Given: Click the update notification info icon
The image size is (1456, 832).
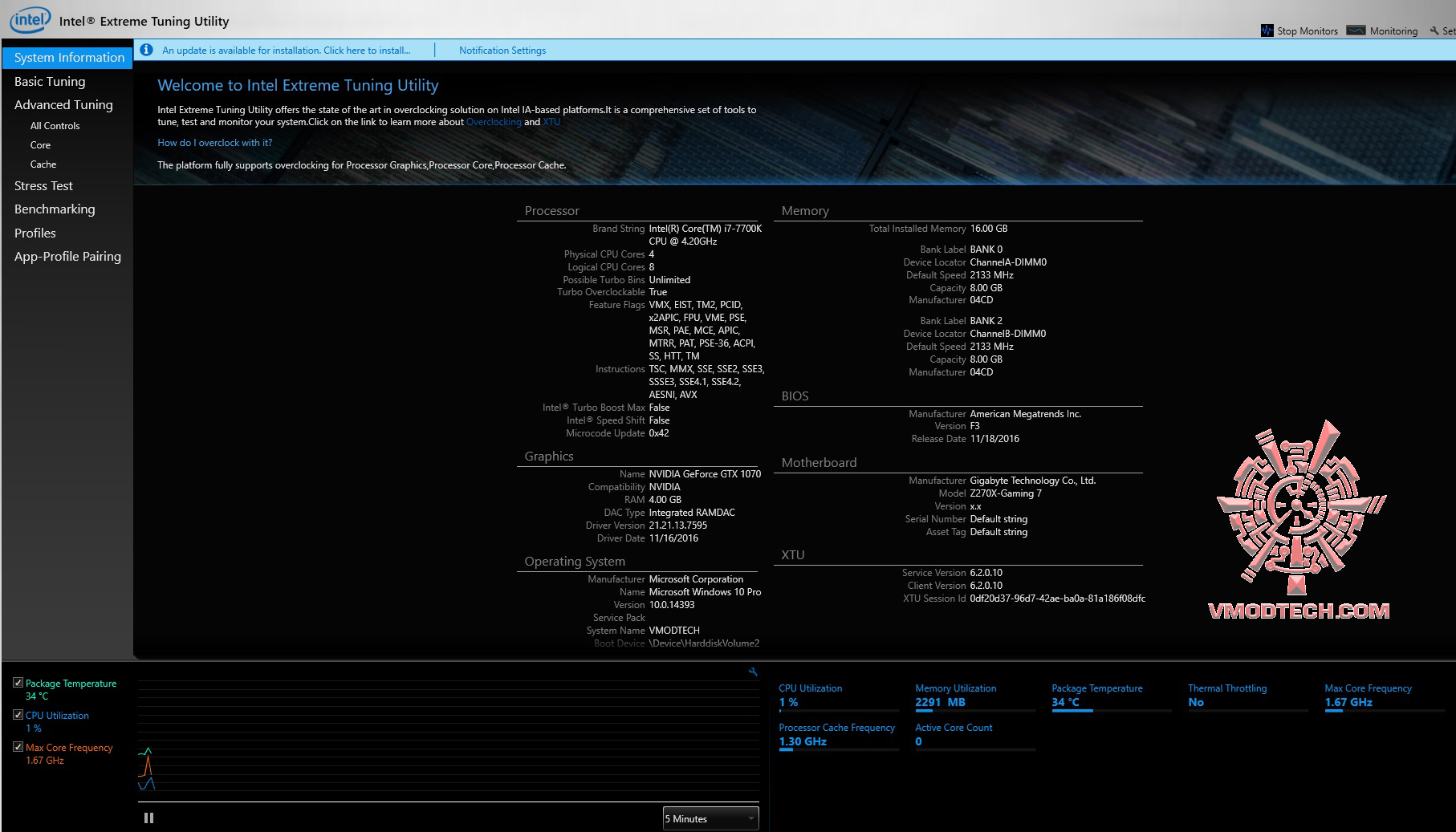Looking at the screenshot, I should 146,50.
